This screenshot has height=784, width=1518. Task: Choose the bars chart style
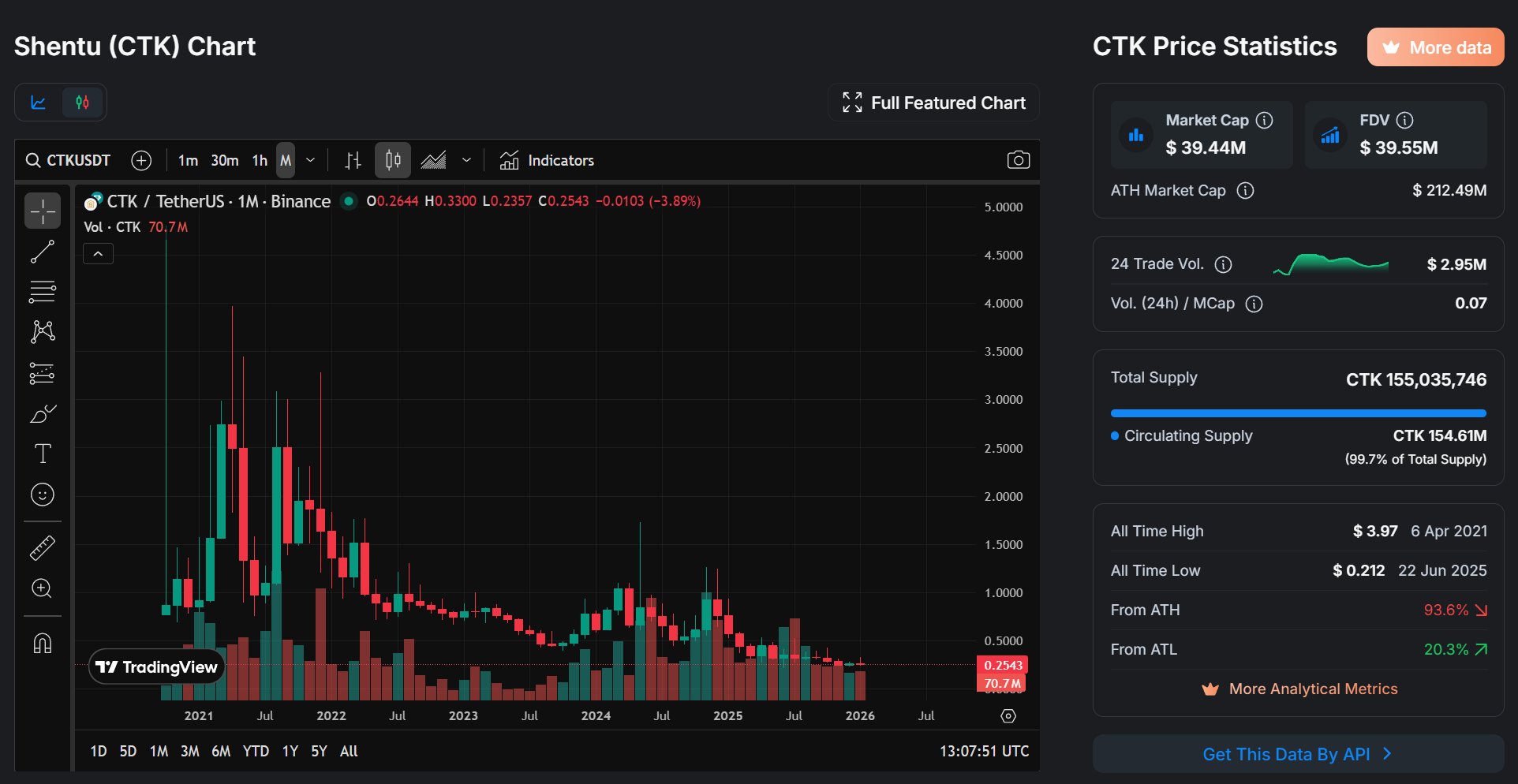(353, 160)
